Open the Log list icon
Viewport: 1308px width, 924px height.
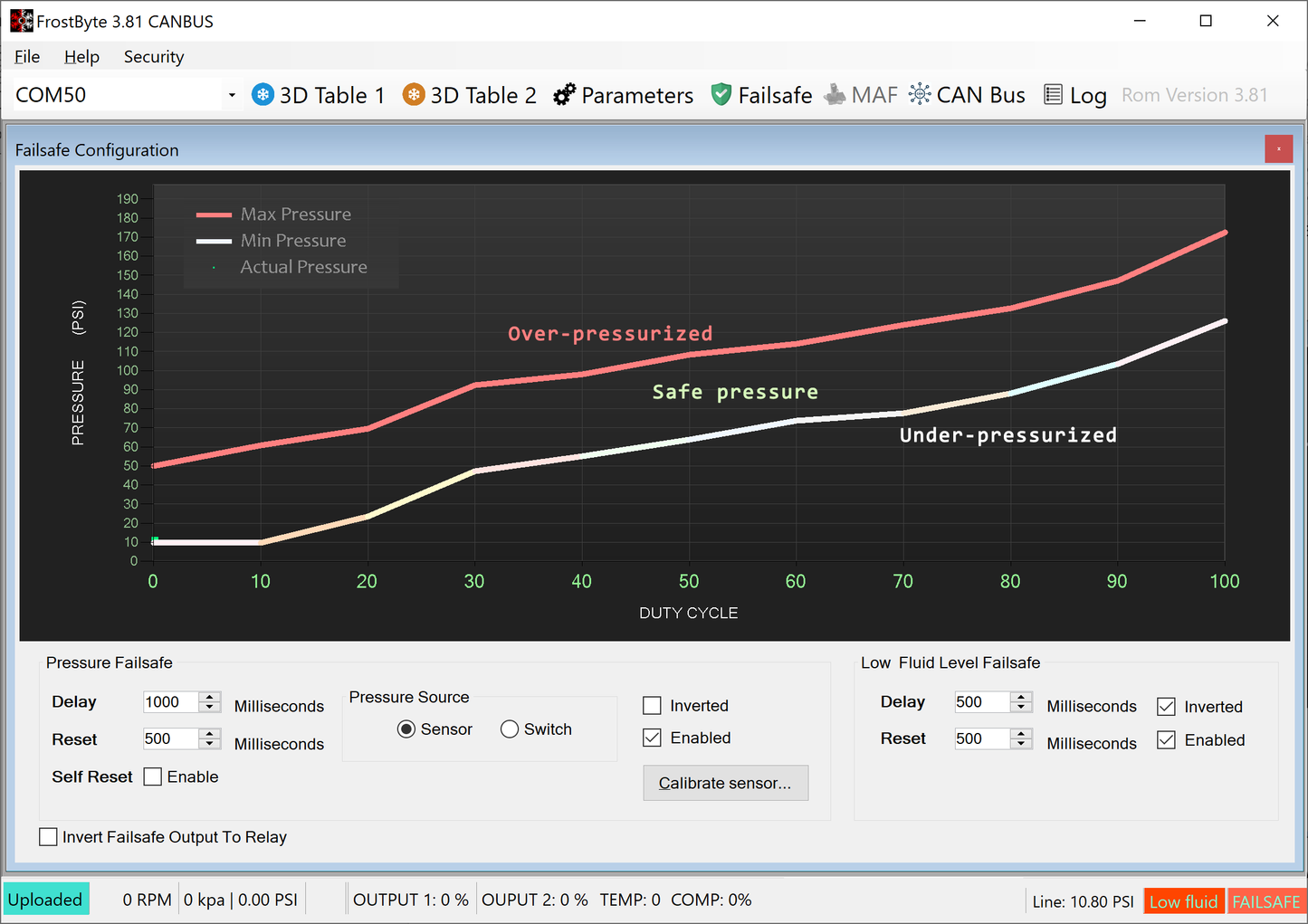[1053, 95]
